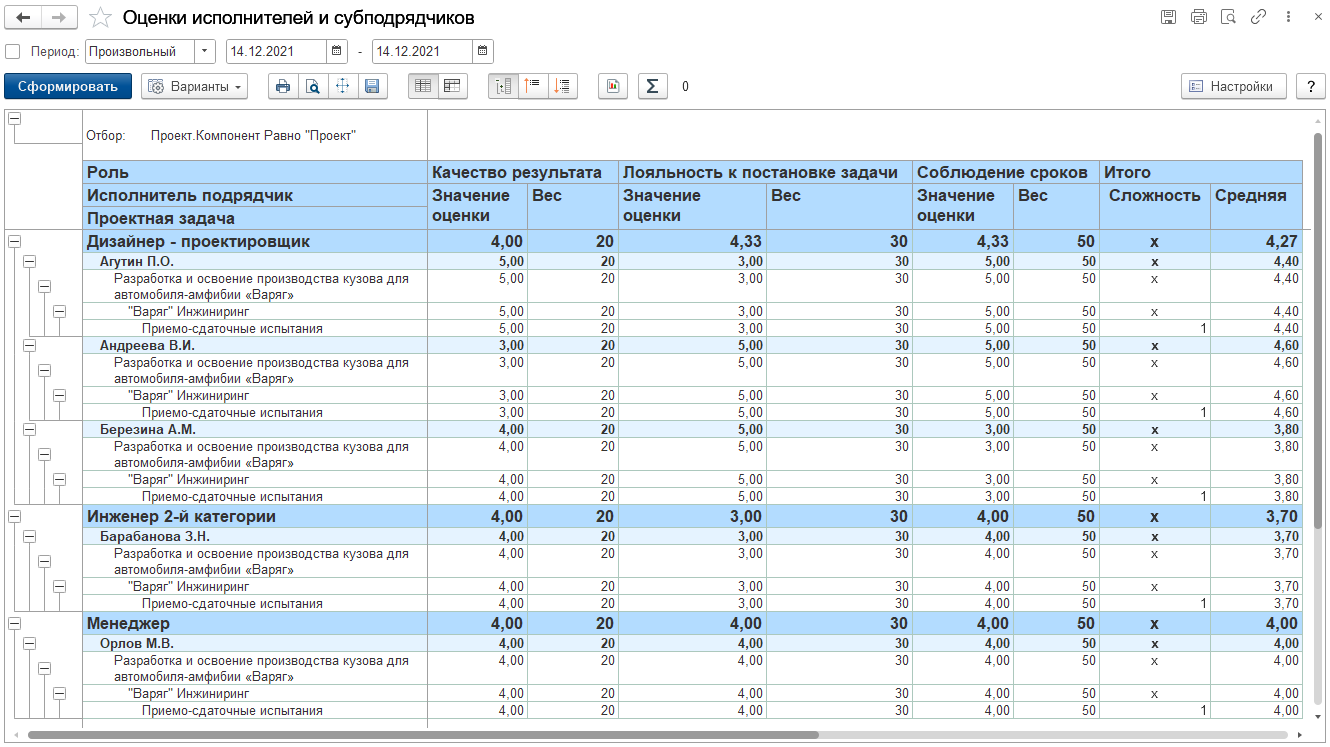Viewport: 1330px width, 747px height.
Task: Open calendar picker for the start date
Action: (337, 51)
